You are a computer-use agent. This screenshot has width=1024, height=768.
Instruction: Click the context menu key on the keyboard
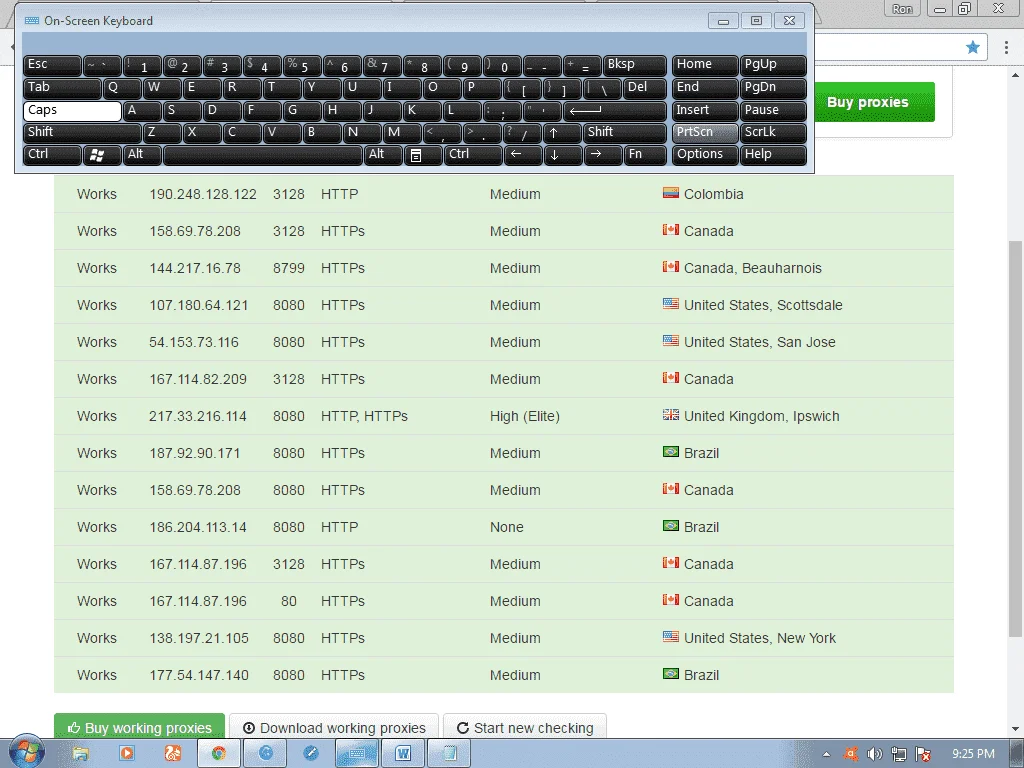click(x=423, y=155)
